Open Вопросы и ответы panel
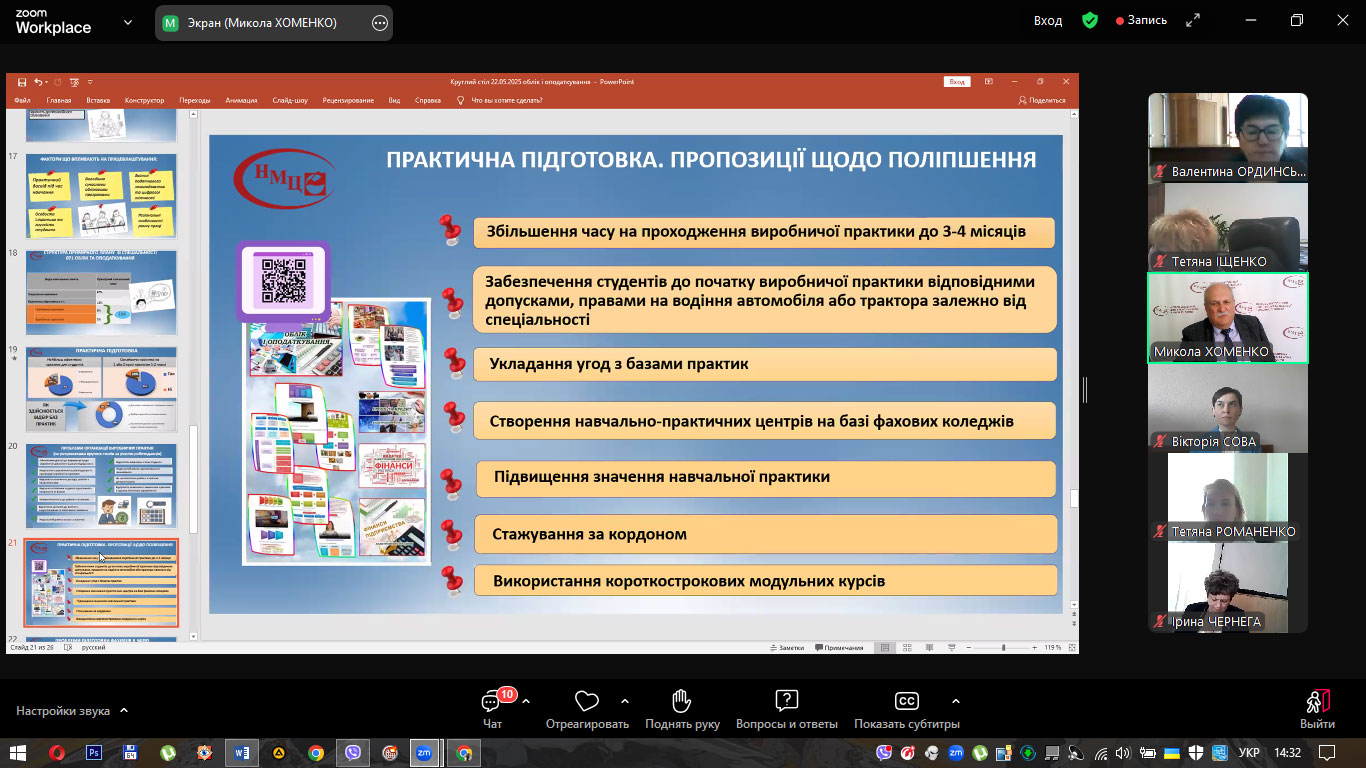The height and width of the screenshot is (768, 1366). pos(786,708)
